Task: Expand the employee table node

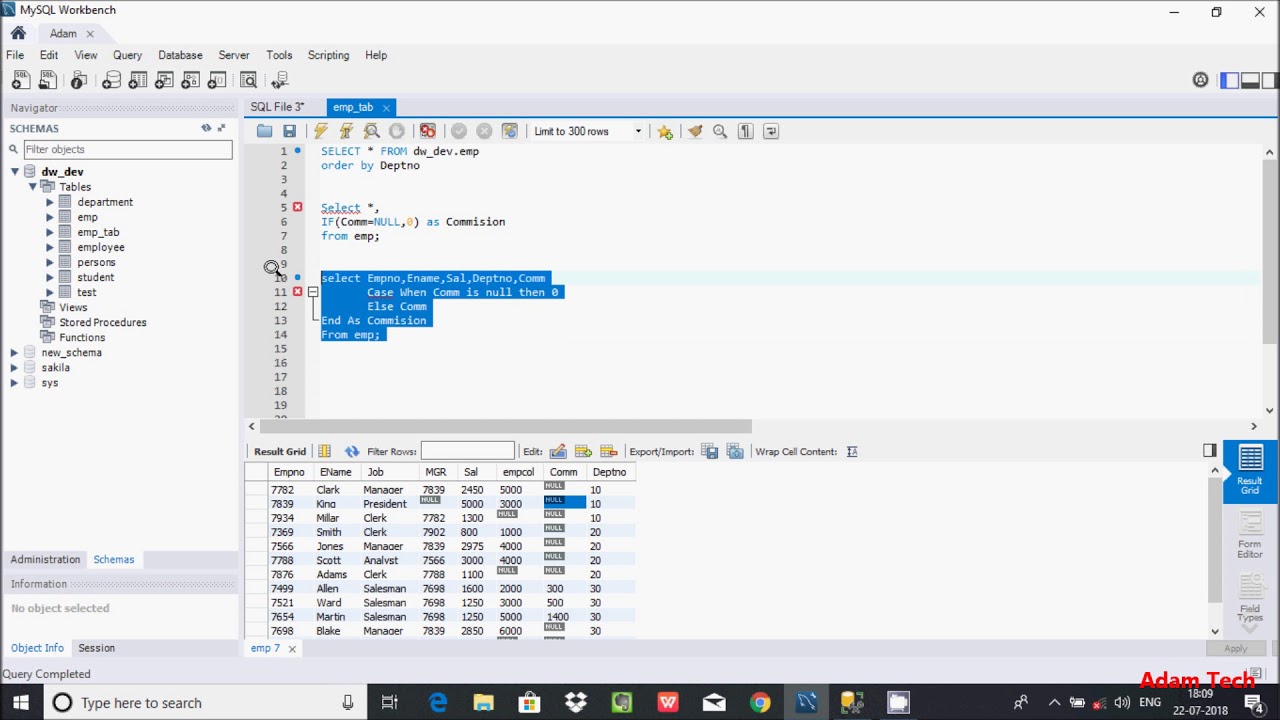Action: 50,247
